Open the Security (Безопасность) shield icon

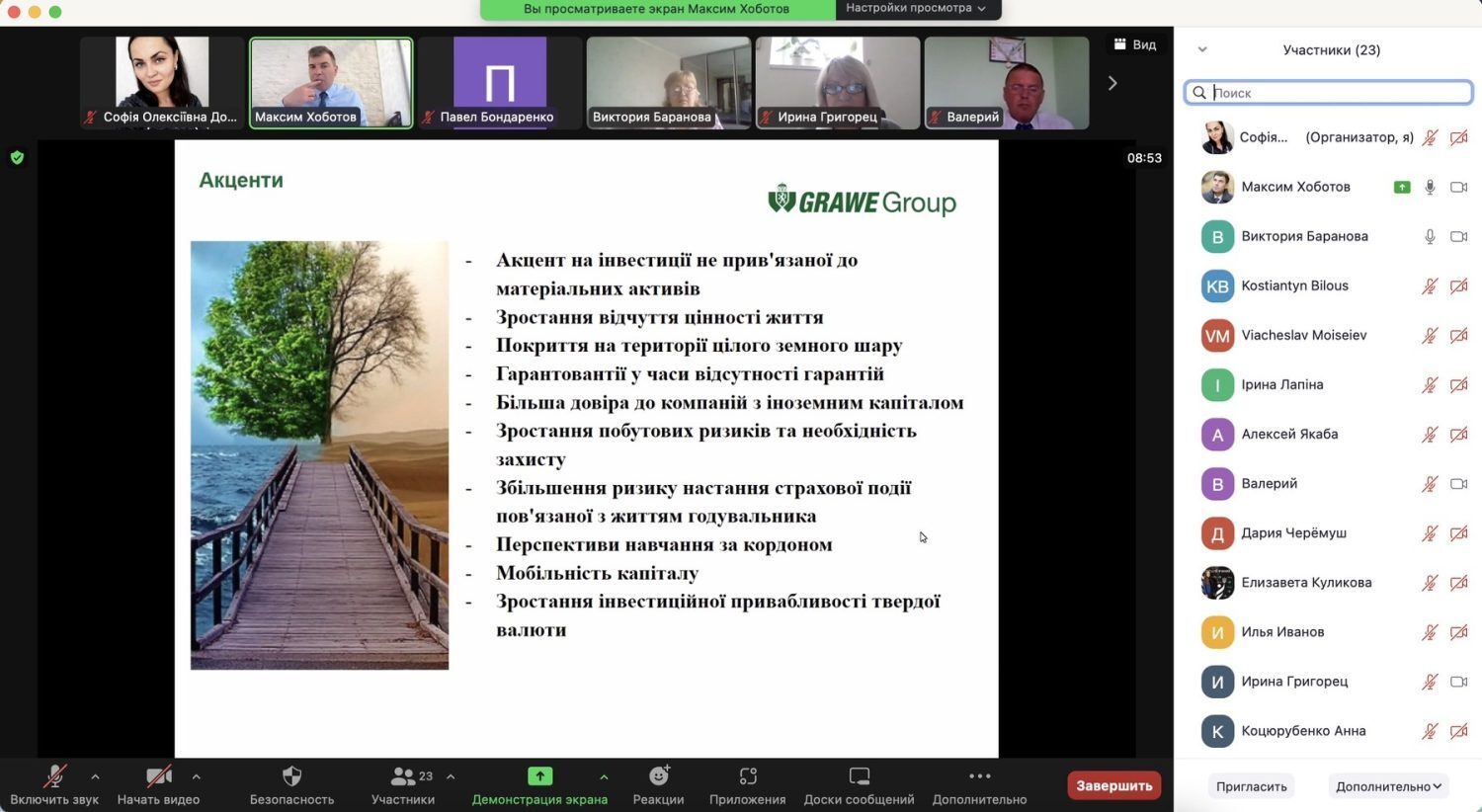click(x=291, y=776)
